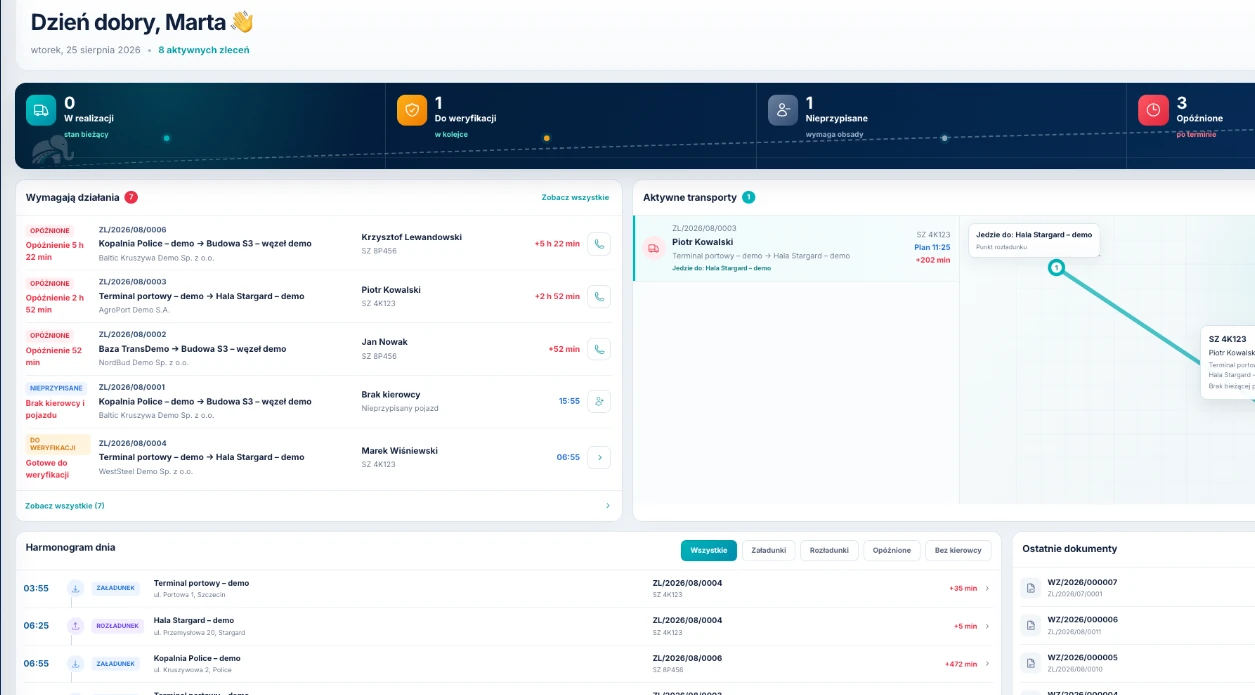
Task: Open document WZ/2026/000007 in Ostatnie dokumenty
Action: [1082, 582]
